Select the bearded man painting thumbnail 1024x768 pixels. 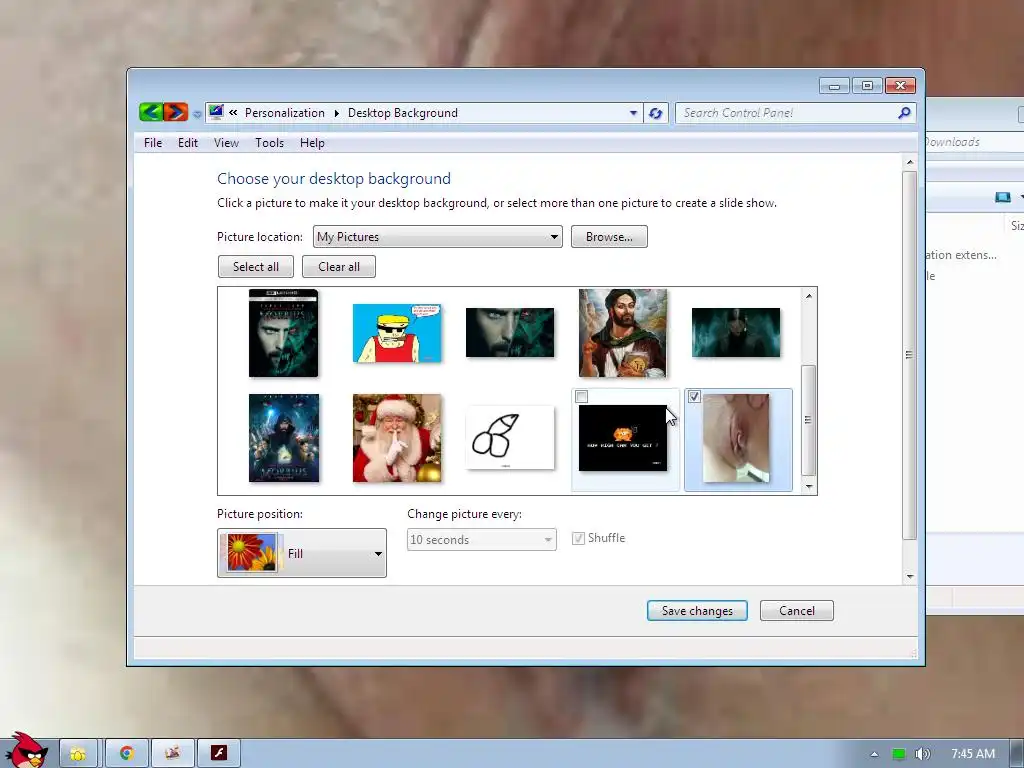coord(623,333)
